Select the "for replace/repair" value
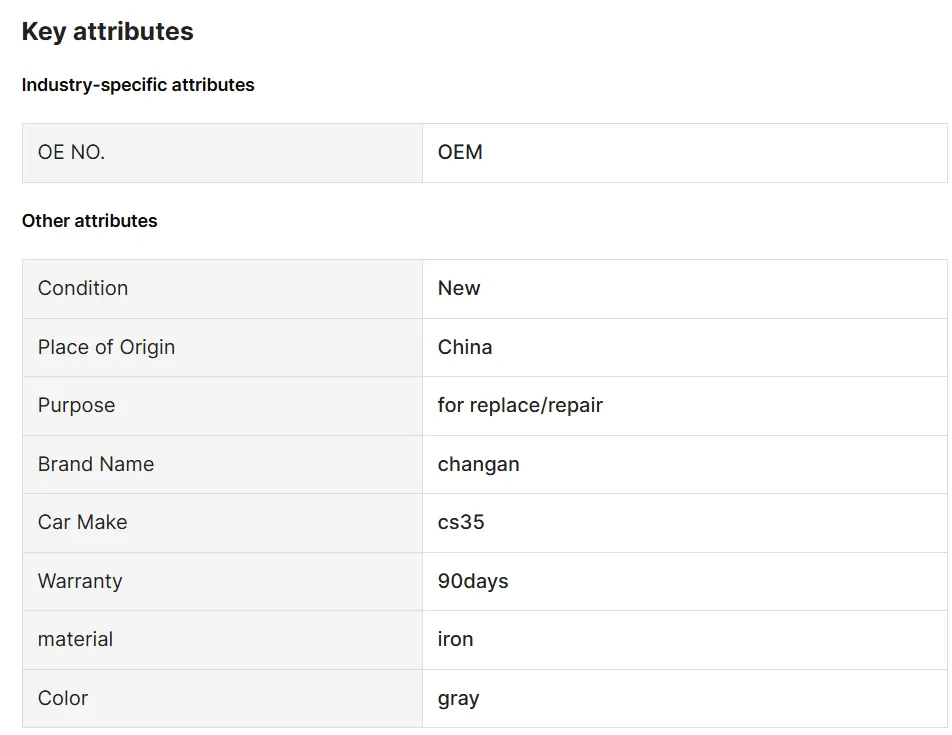Screen dimensions: 952x735 [x=520, y=405]
